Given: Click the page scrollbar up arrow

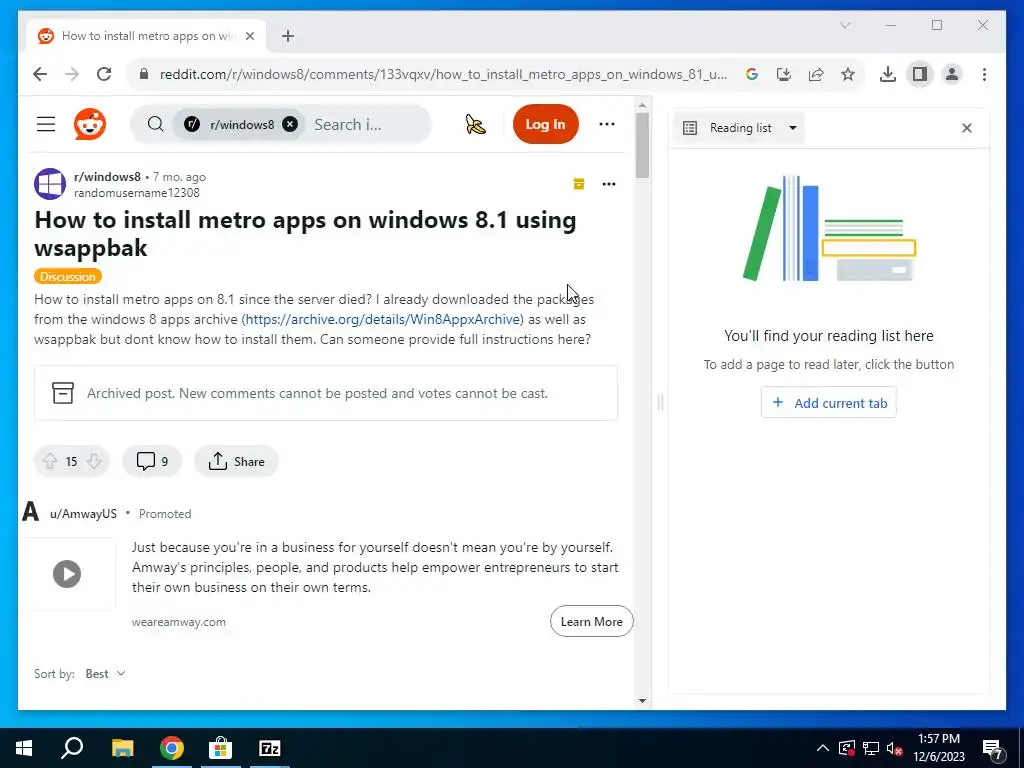Looking at the screenshot, I should click(643, 105).
